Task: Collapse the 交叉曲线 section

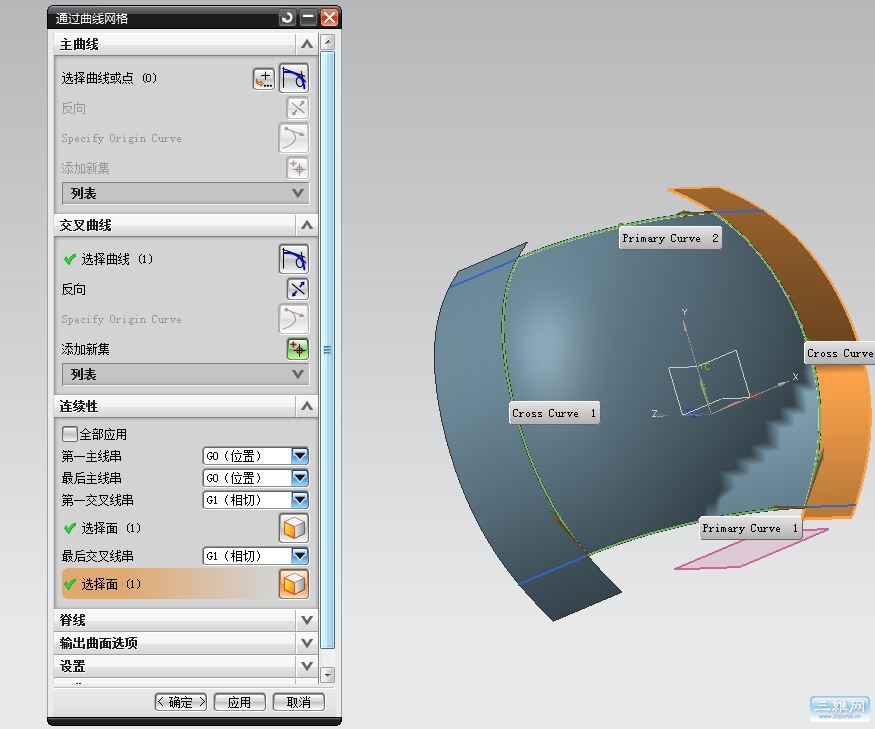Action: tap(306, 225)
